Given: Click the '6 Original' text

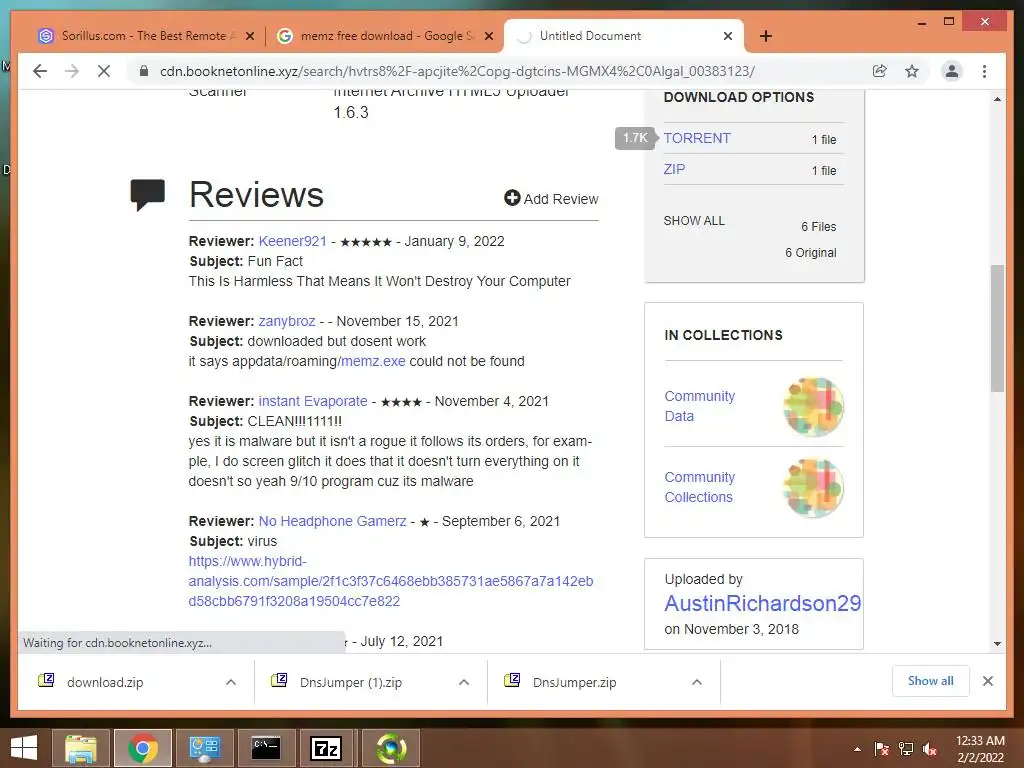Looking at the screenshot, I should click(810, 253).
